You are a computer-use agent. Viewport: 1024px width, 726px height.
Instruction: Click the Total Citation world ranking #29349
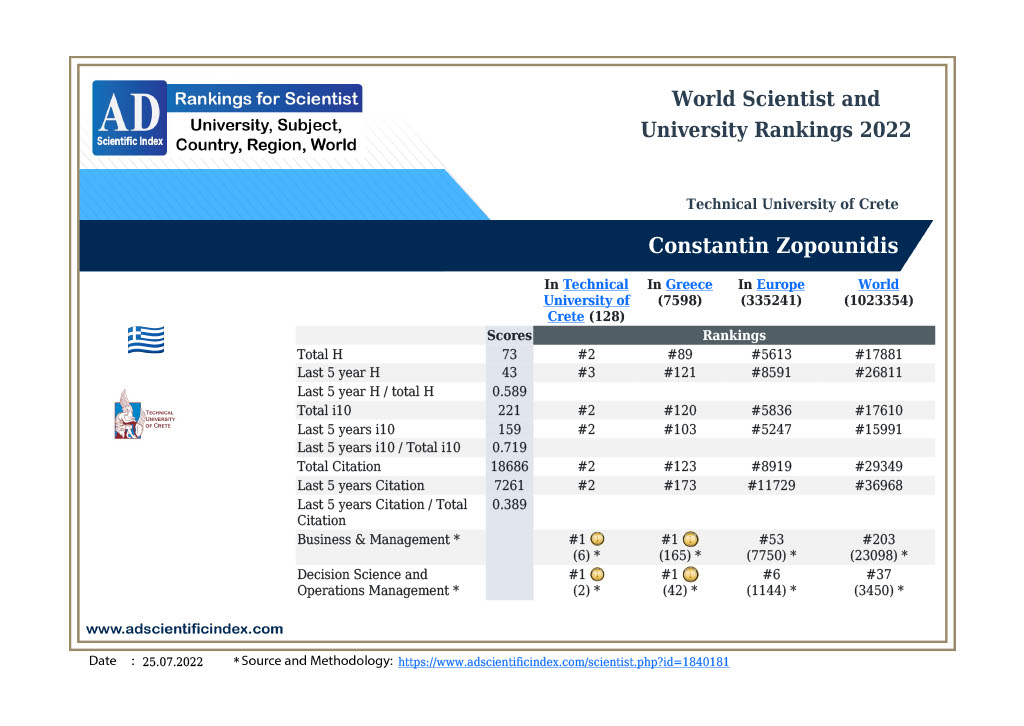click(878, 466)
